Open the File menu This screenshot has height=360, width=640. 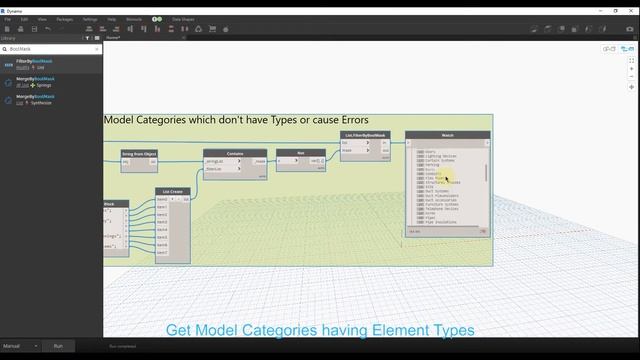pyautogui.click(x=8, y=19)
